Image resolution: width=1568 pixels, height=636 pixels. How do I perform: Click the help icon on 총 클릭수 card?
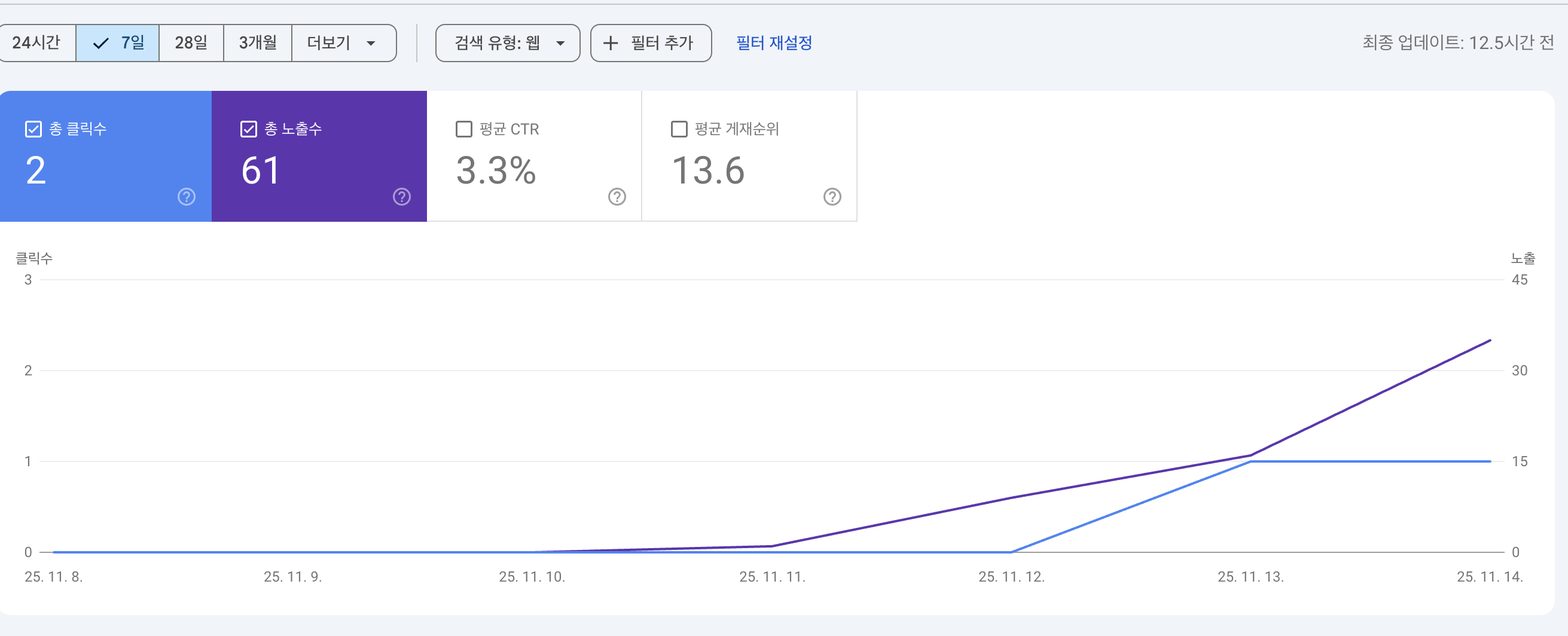pos(185,197)
